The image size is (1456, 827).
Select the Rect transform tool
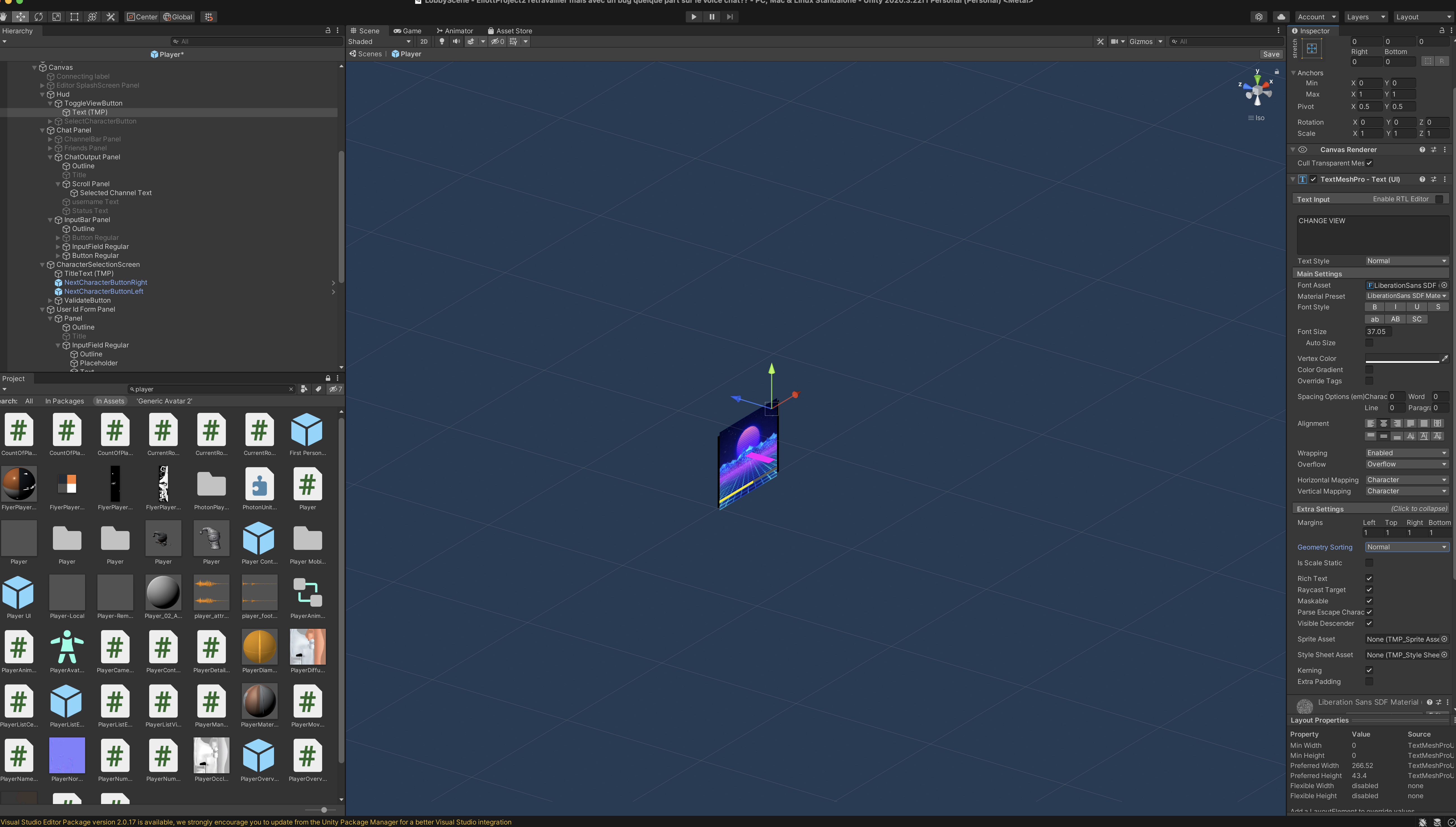click(74, 17)
